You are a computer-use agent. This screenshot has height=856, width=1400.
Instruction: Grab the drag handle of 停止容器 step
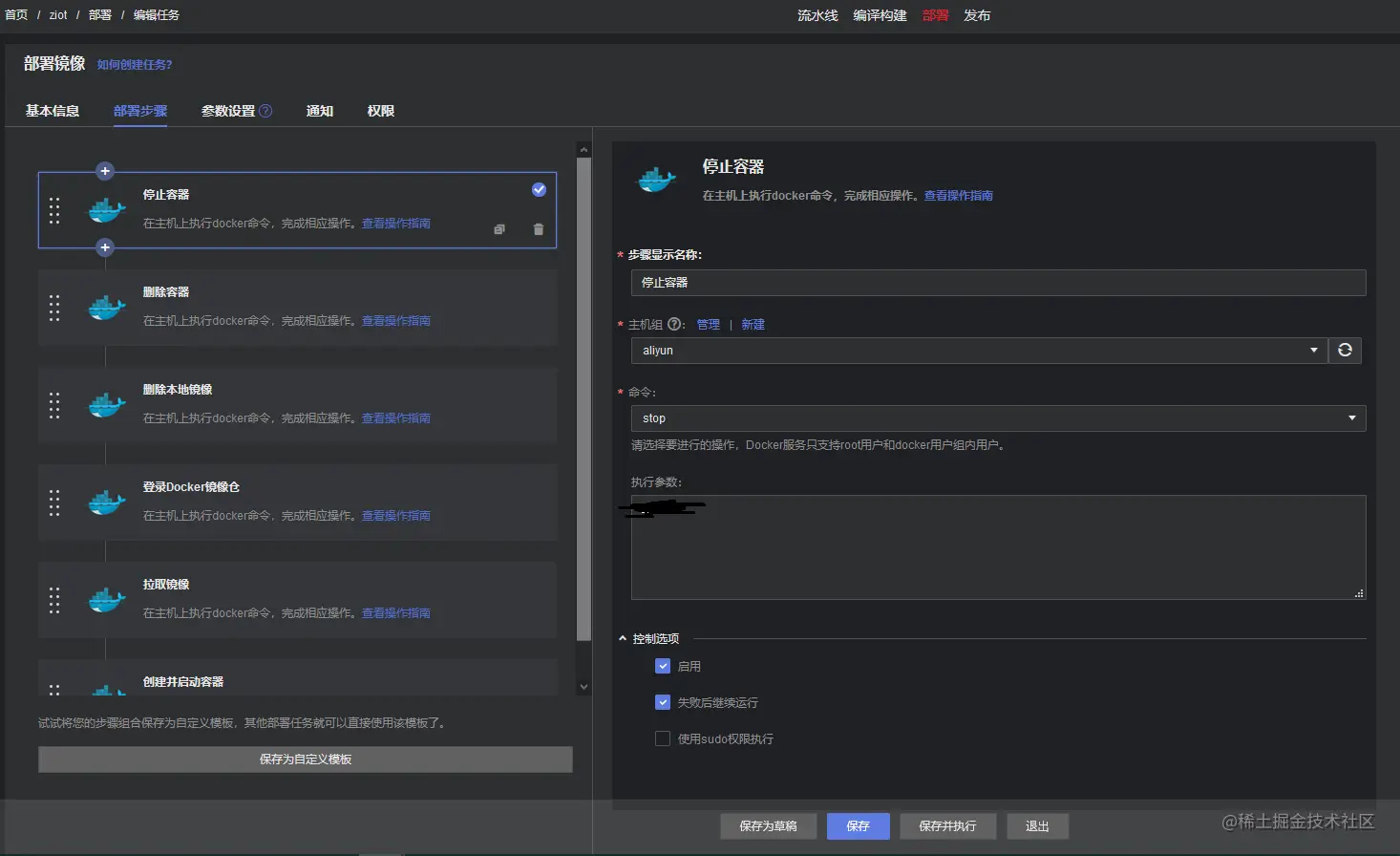pos(54,210)
